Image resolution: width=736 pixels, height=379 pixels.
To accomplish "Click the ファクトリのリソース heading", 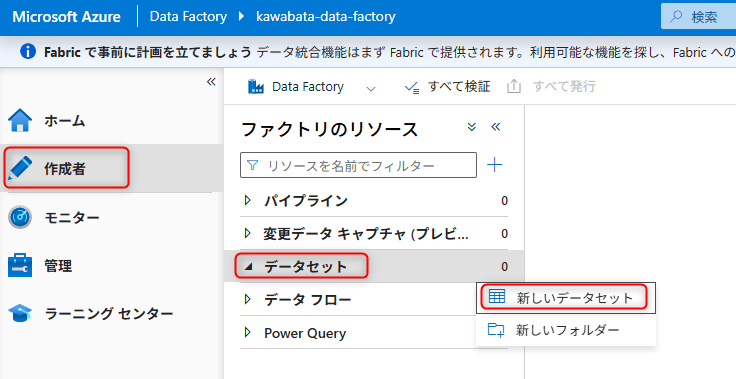I will pyautogui.click(x=329, y=129).
